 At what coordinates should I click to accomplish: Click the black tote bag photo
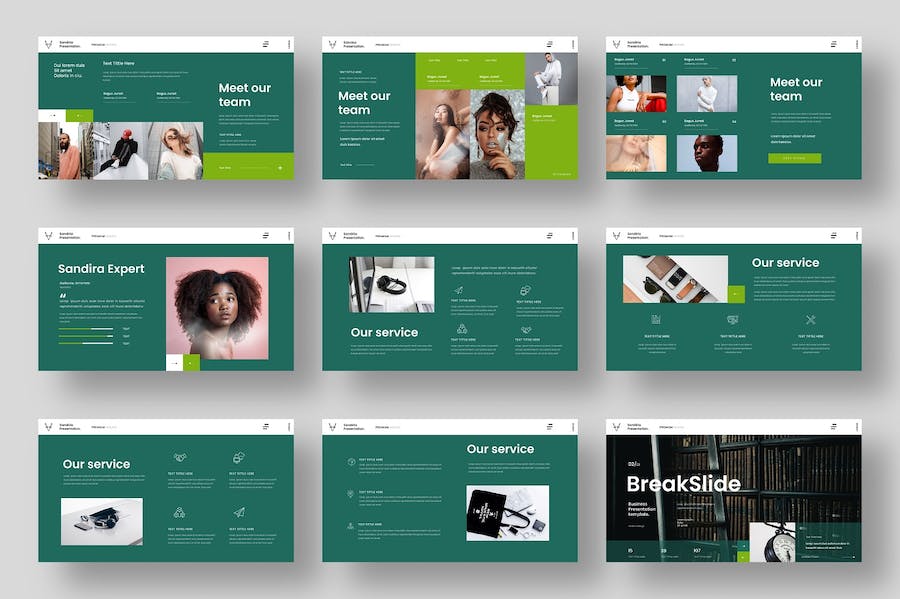(507, 513)
